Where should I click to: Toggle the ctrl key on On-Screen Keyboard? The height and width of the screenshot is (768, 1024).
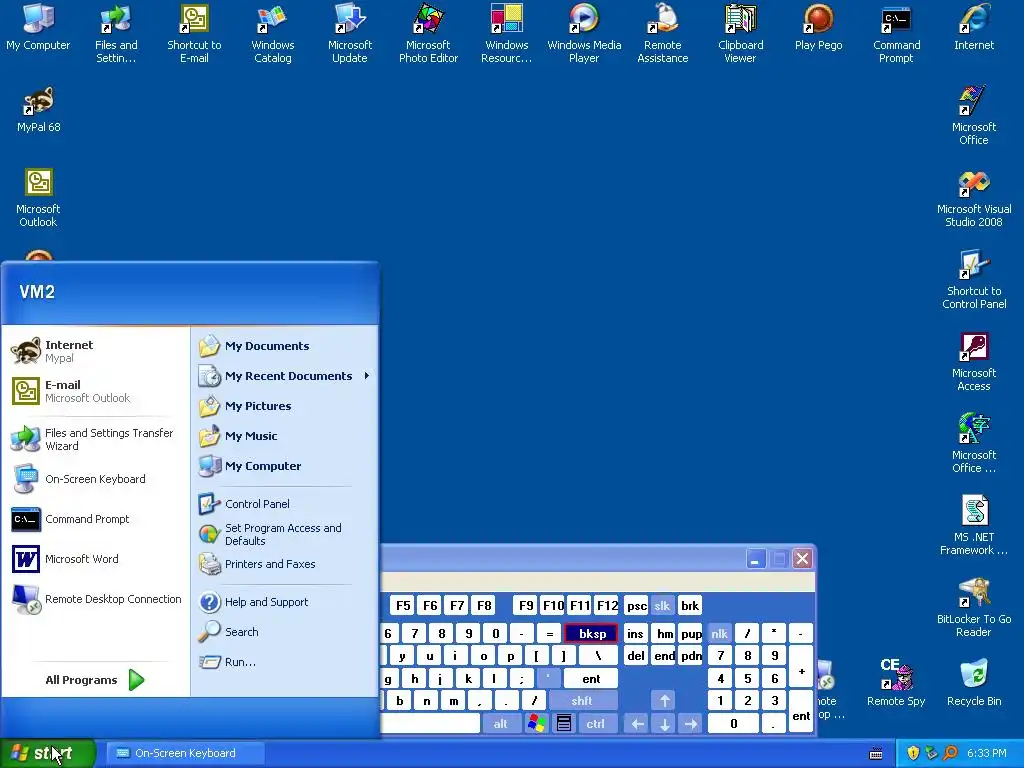click(595, 724)
